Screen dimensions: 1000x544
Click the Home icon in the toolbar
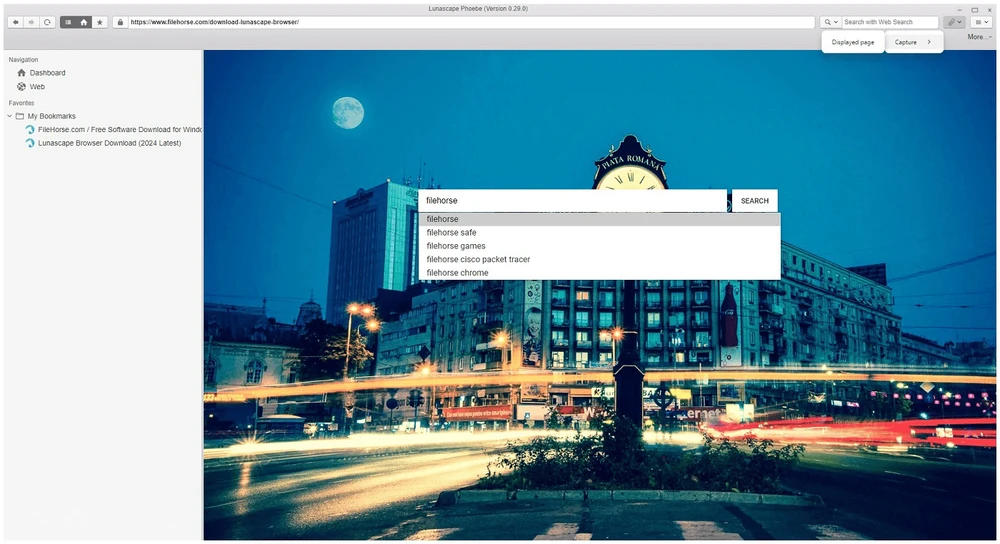coord(84,22)
